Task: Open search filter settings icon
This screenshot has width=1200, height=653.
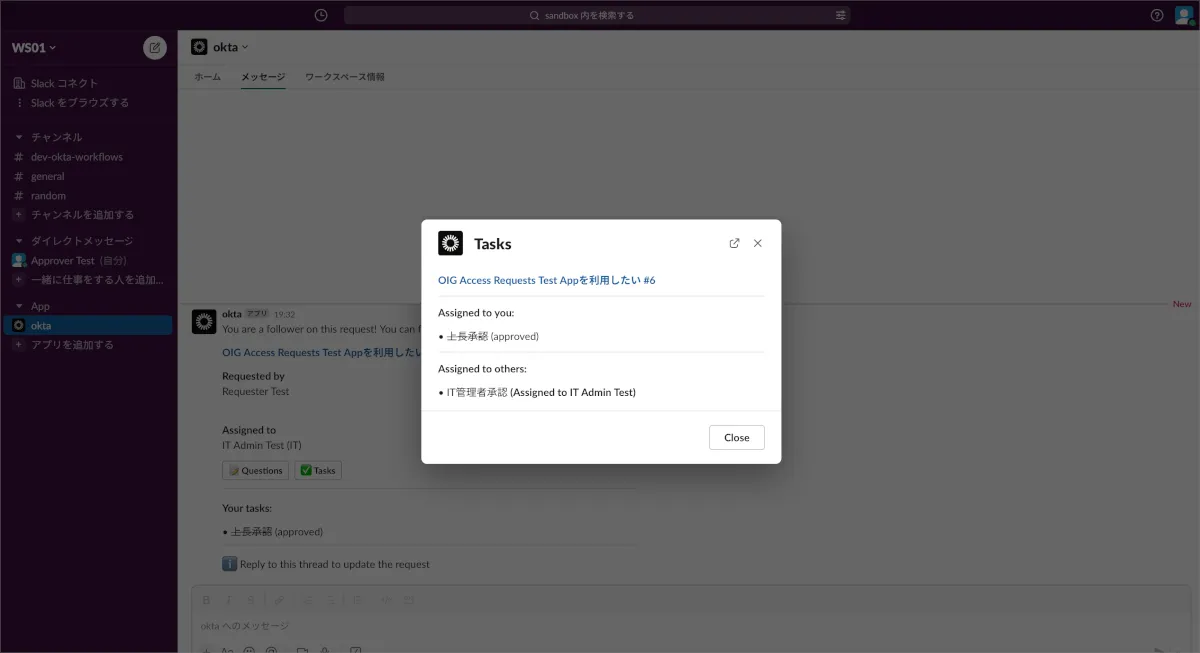Action: [x=840, y=15]
